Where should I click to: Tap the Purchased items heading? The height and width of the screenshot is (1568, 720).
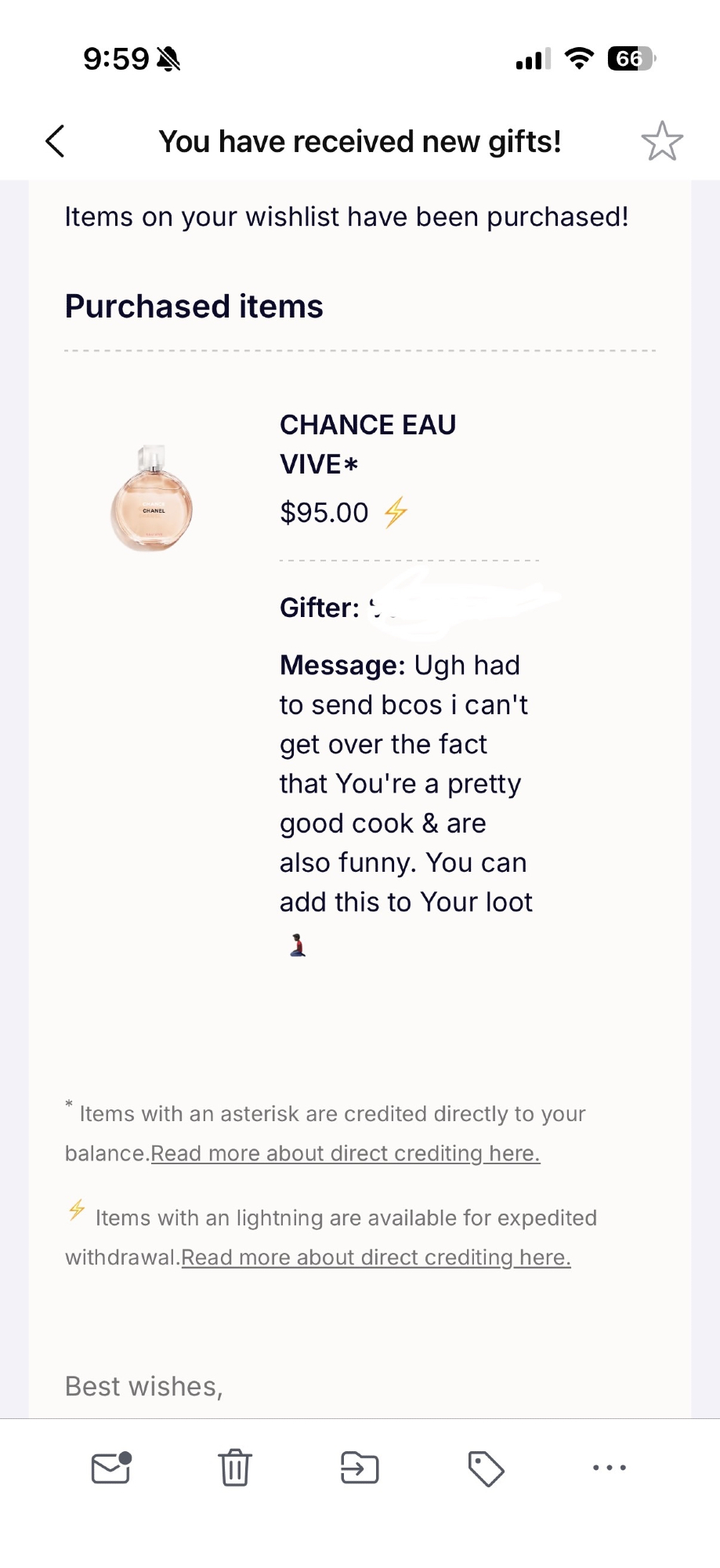coord(194,307)
